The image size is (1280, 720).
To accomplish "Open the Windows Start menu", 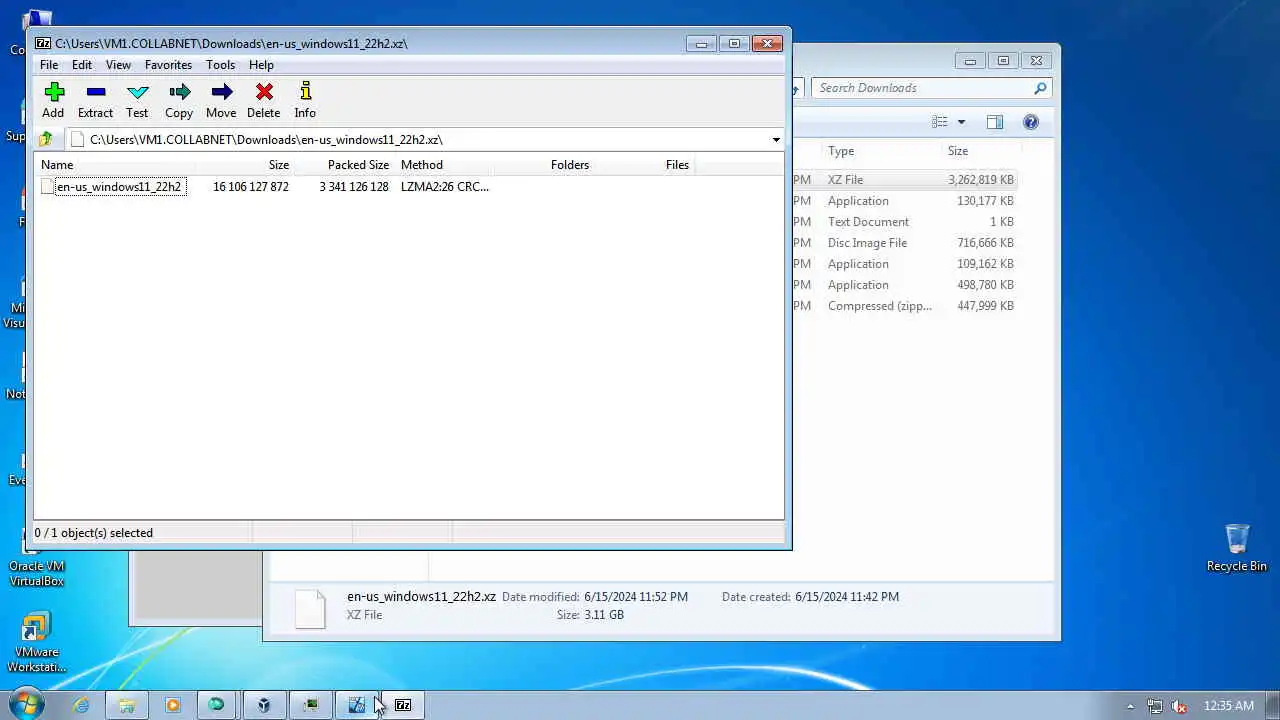I will coord(25,704).
